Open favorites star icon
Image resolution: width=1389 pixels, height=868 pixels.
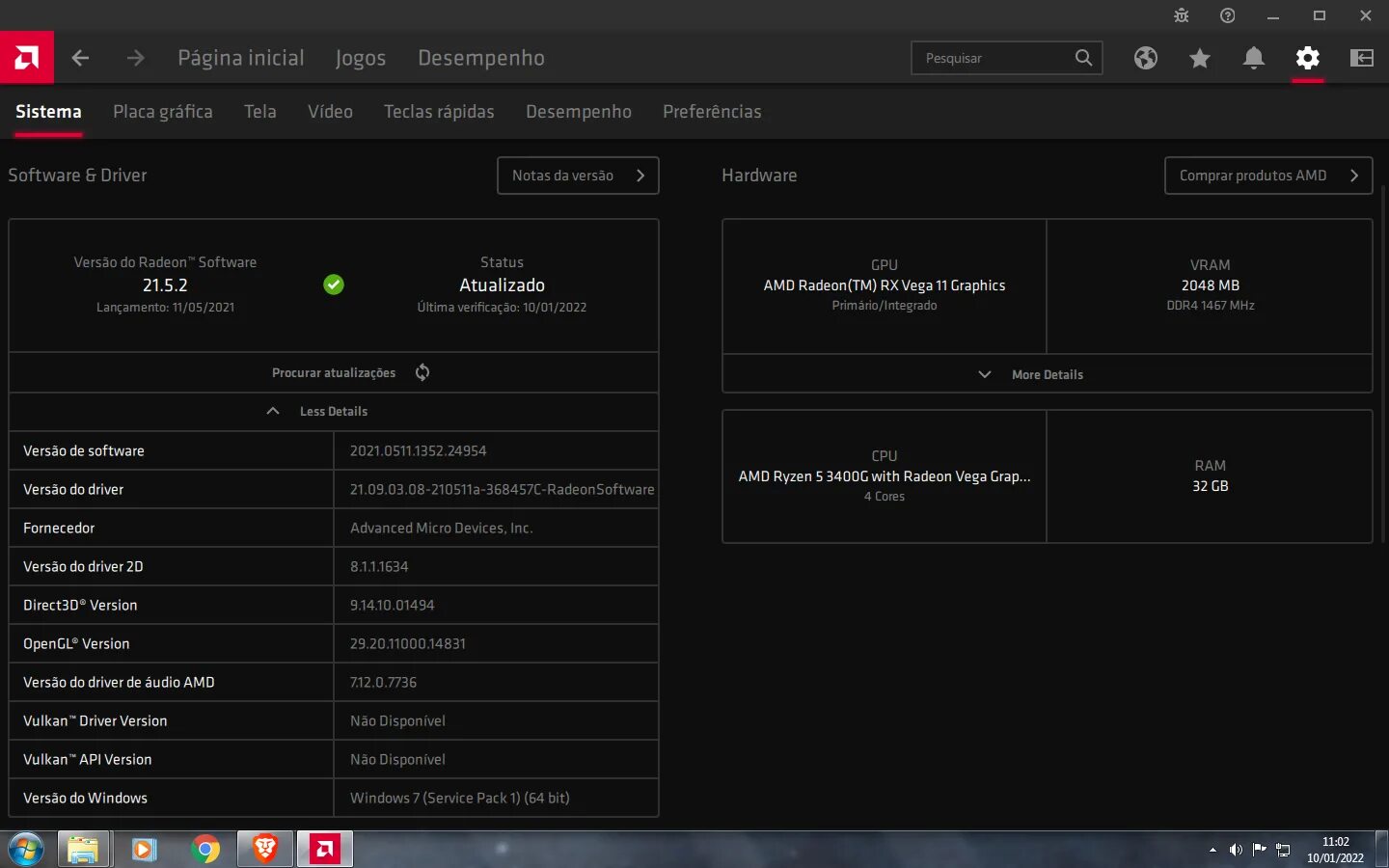1200,58
